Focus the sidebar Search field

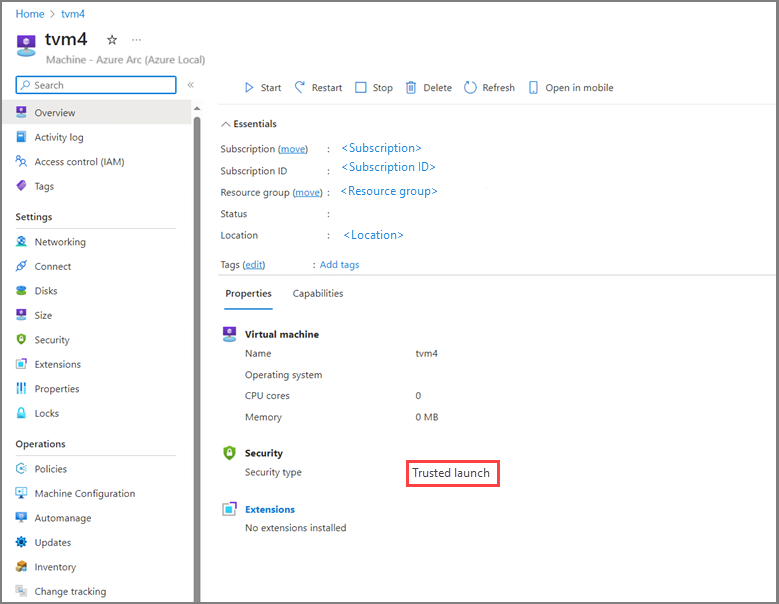point(96,85)
